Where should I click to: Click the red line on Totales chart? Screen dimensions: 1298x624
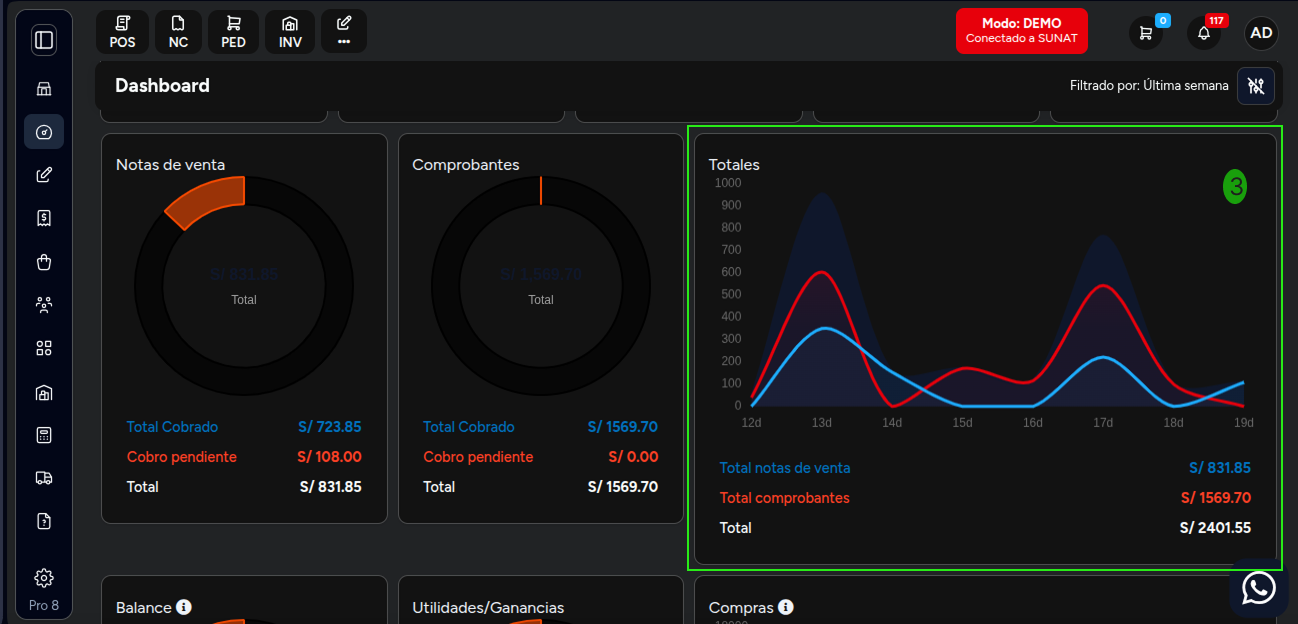(x=821, y=272)
